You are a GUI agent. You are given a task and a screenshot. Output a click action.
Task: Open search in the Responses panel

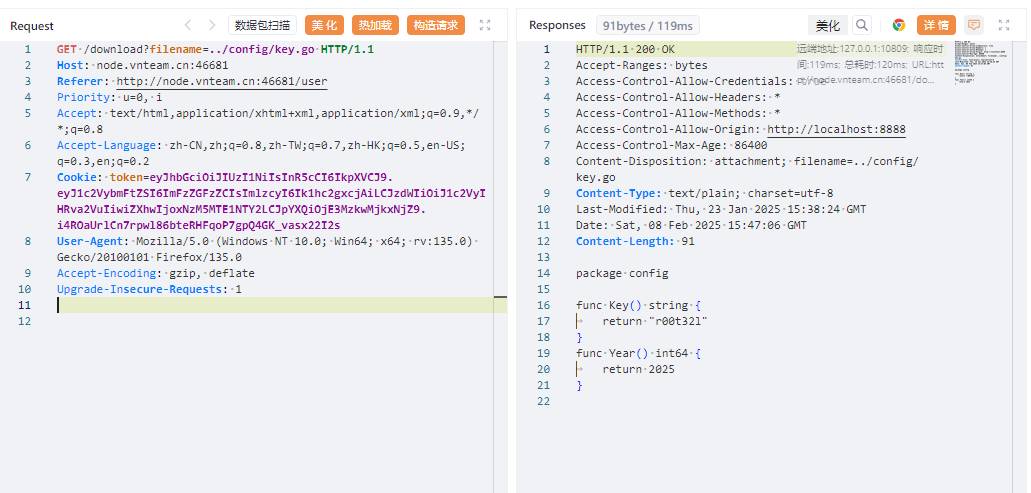pyautogui.click(x=861, y=25)
